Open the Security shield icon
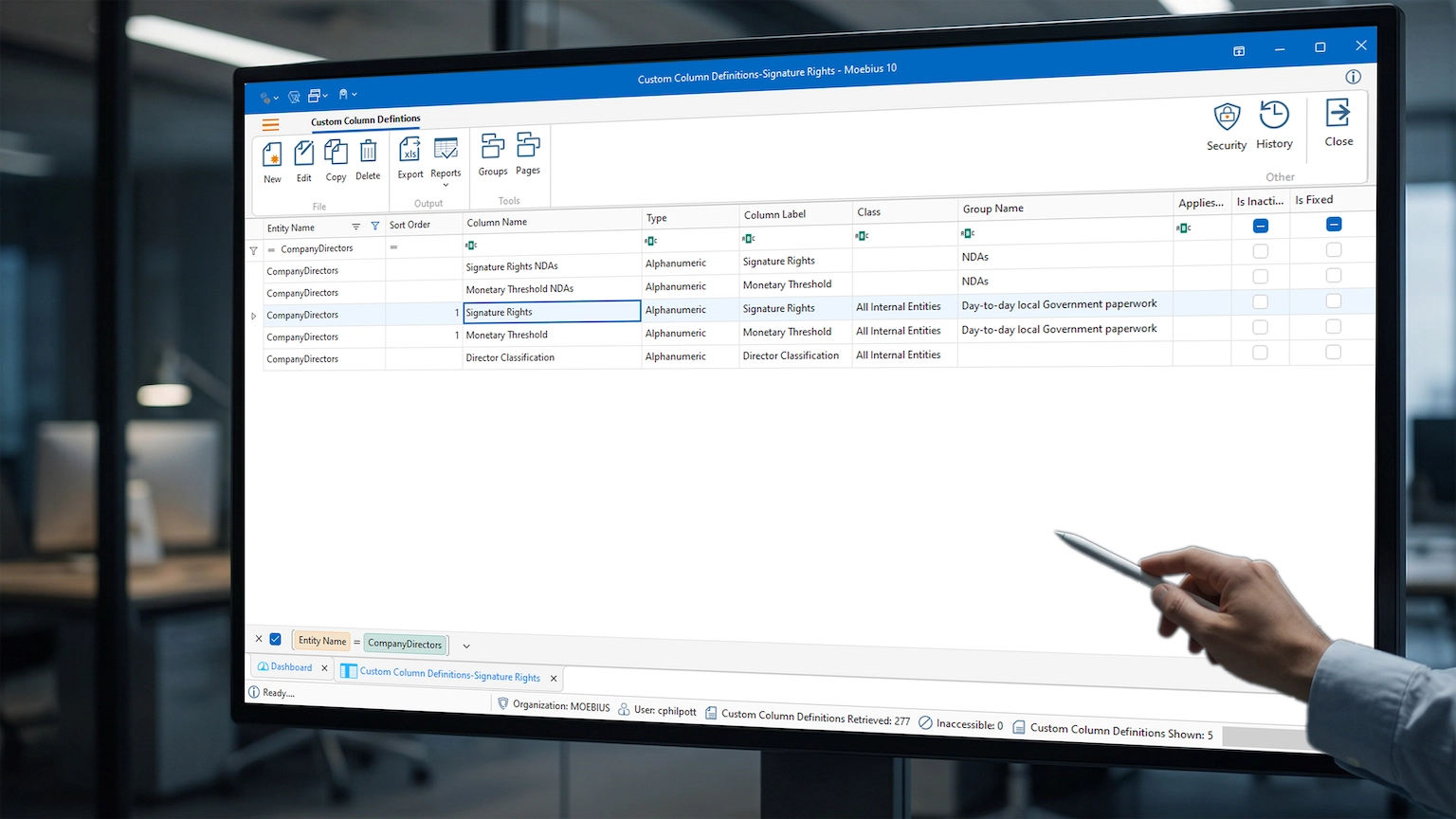The image size is (1456, 819). (x=1227, y=118)
